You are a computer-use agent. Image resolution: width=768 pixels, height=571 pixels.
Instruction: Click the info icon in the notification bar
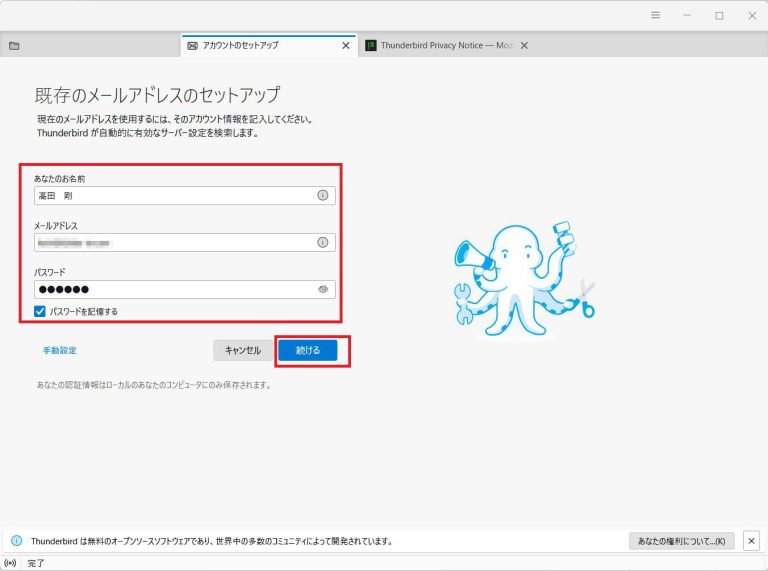coord(16,541)
